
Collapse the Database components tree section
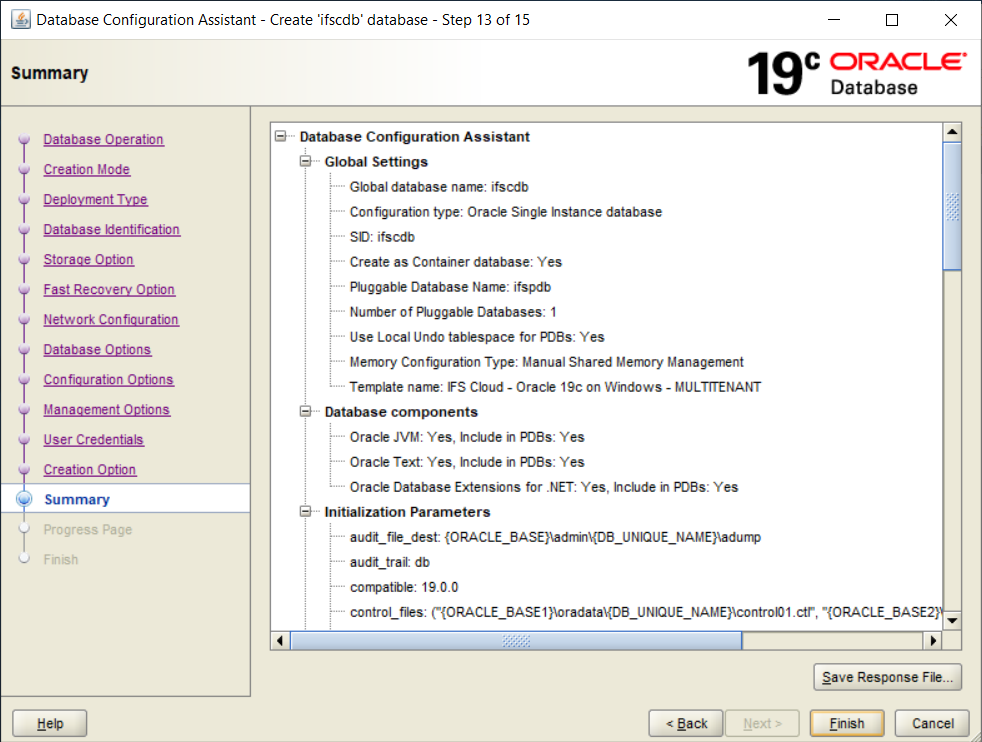click(306, 412)
